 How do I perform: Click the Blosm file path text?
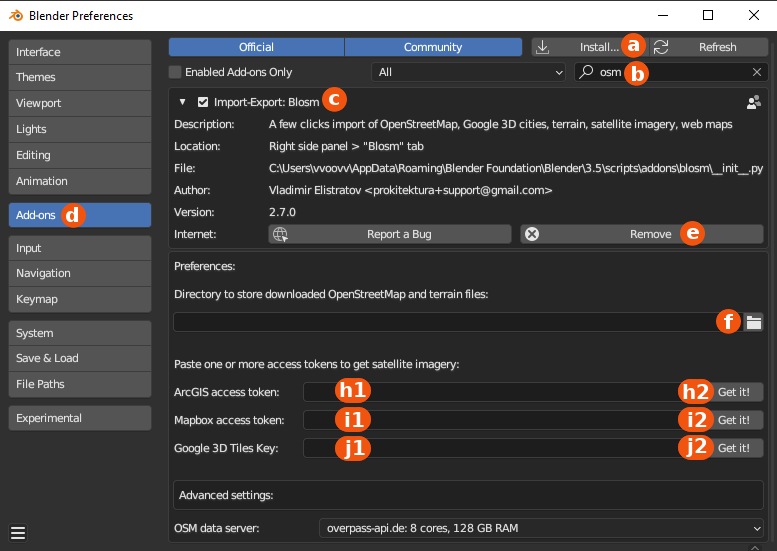tap(516, 168)
